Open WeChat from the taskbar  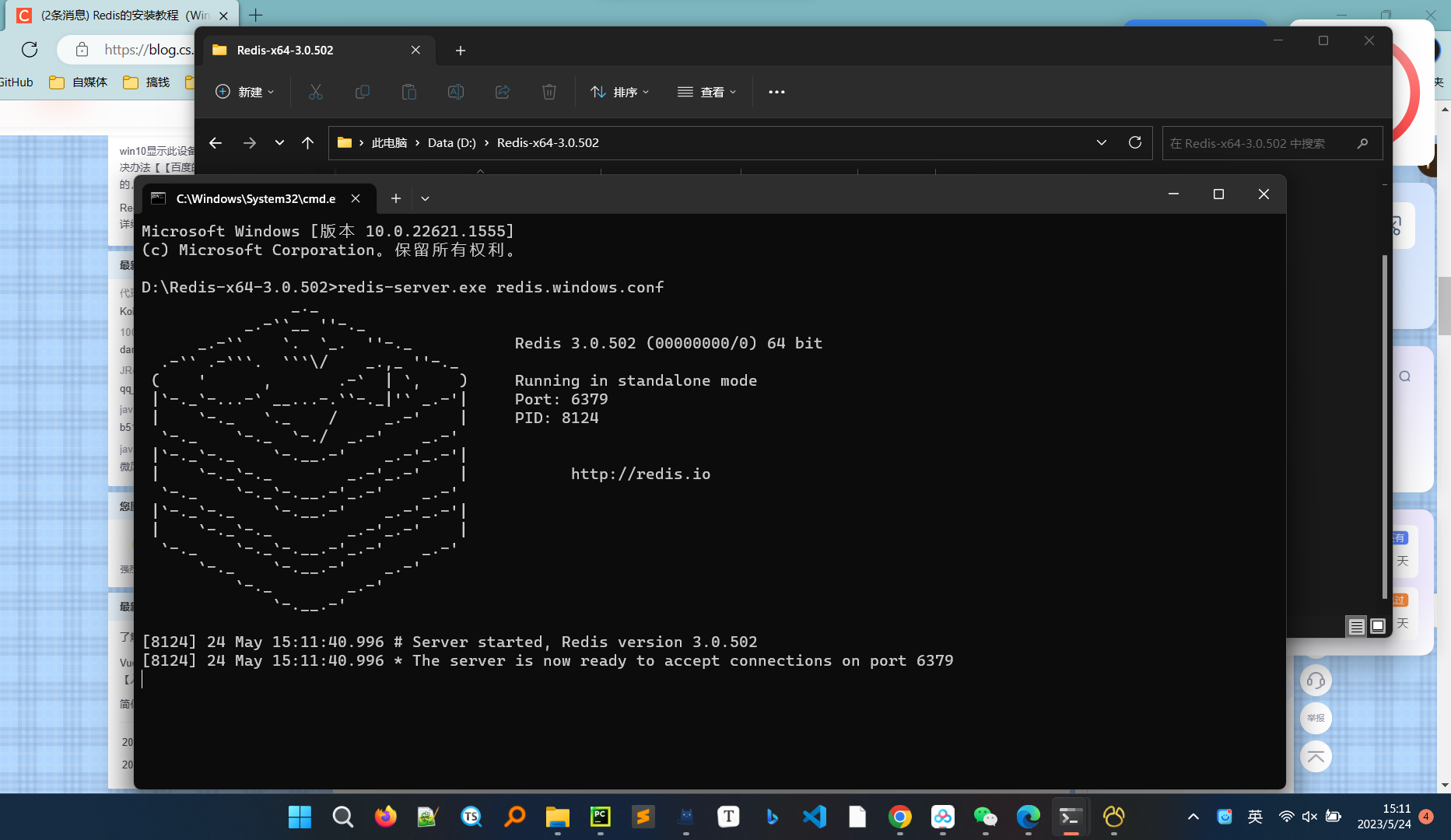pos(986,817)
